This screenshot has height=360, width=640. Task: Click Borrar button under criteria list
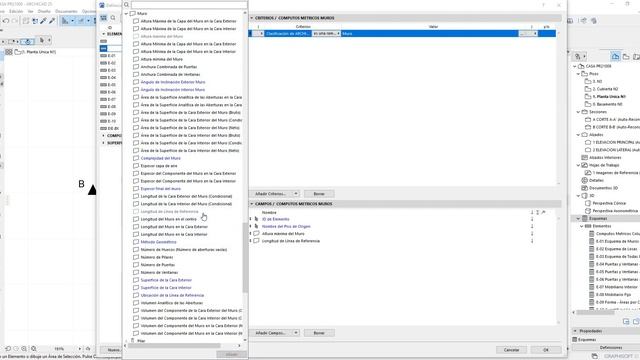pos(319,193)
